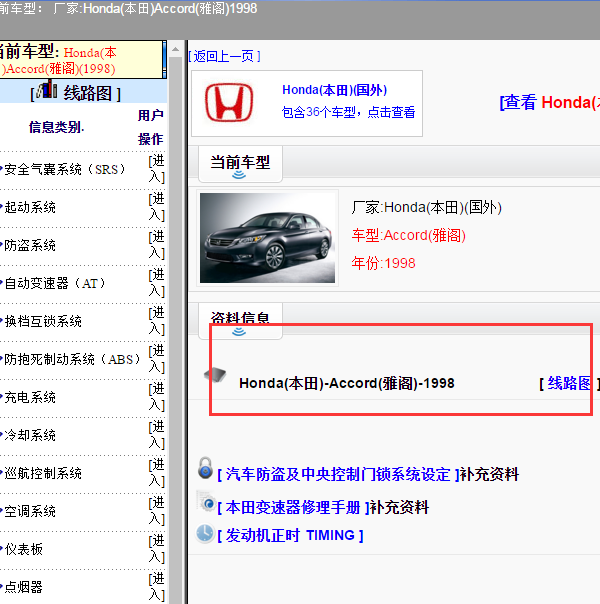Open Honda(本田)(国外) brand link
Viewport: 600px width, 604px height.
[x=334, y=90]
